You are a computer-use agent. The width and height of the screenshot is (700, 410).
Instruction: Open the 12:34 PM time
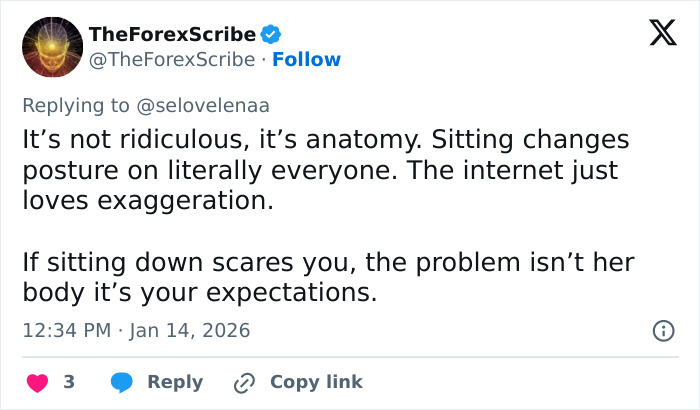pos(64,330)
